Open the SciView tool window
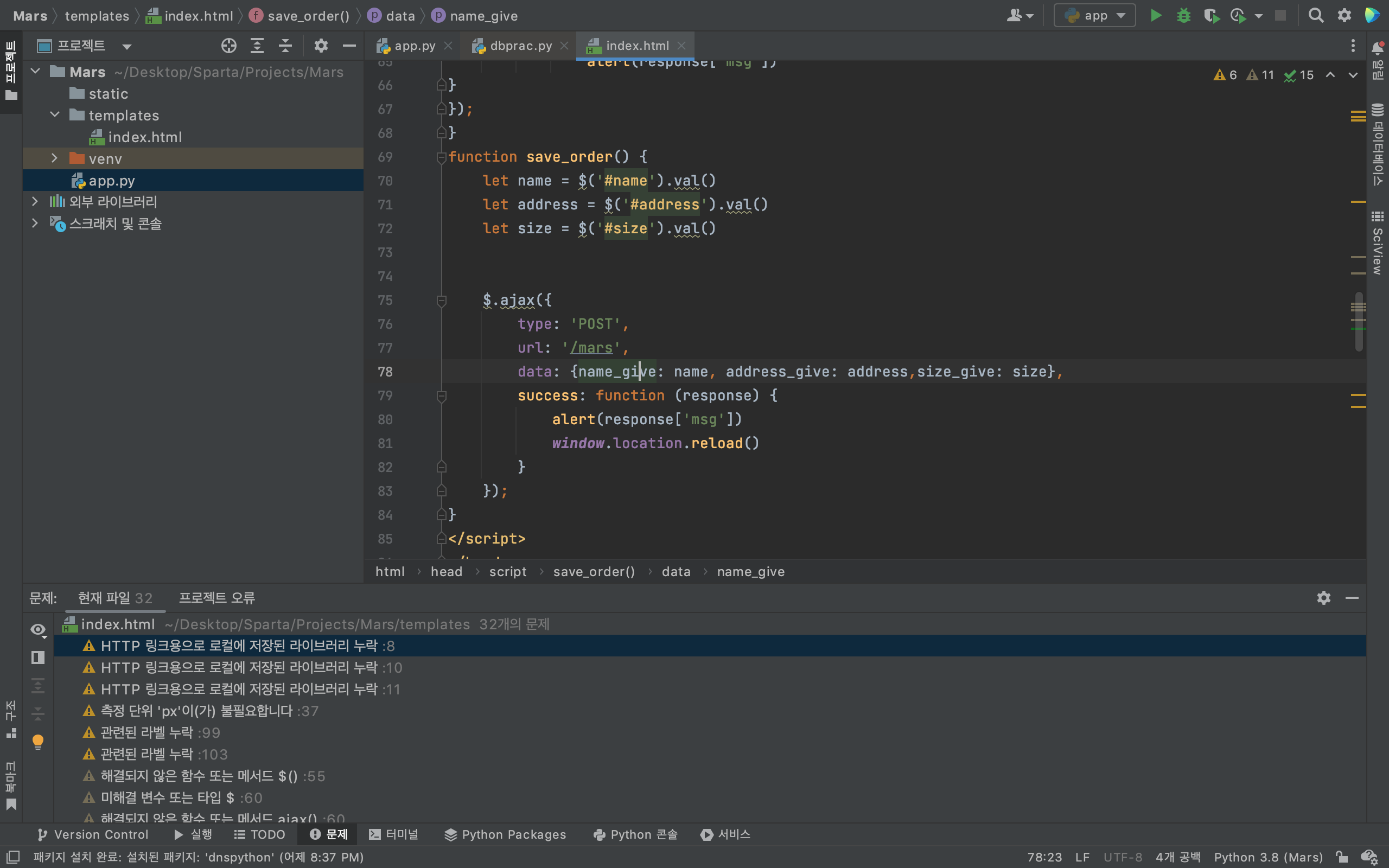The height and width of the screenshot is (868, 1389). coord(1378,244)
